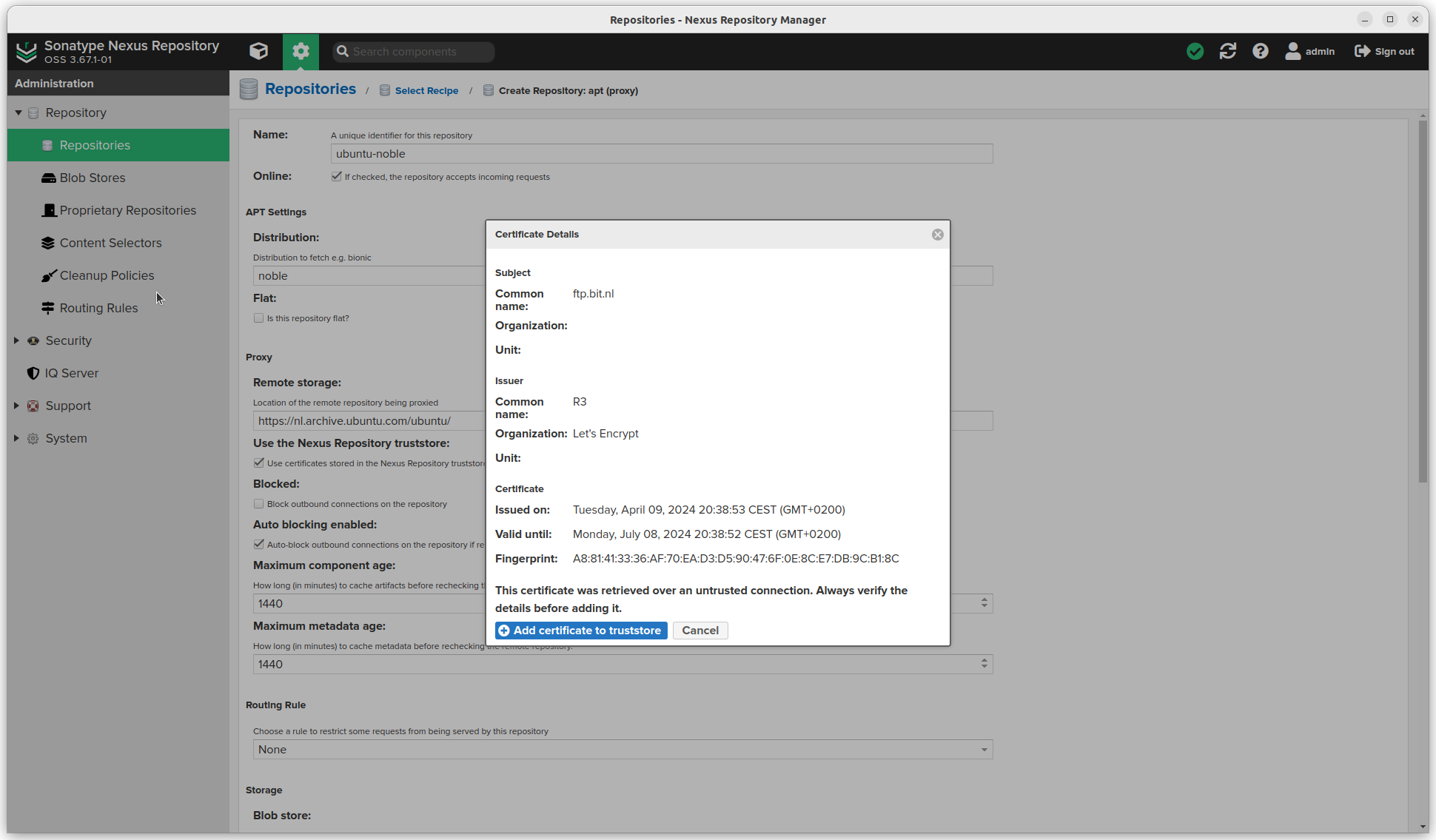
Task: Click the Select Recipe breadcrumb icon
Action: tap(385, 90)
